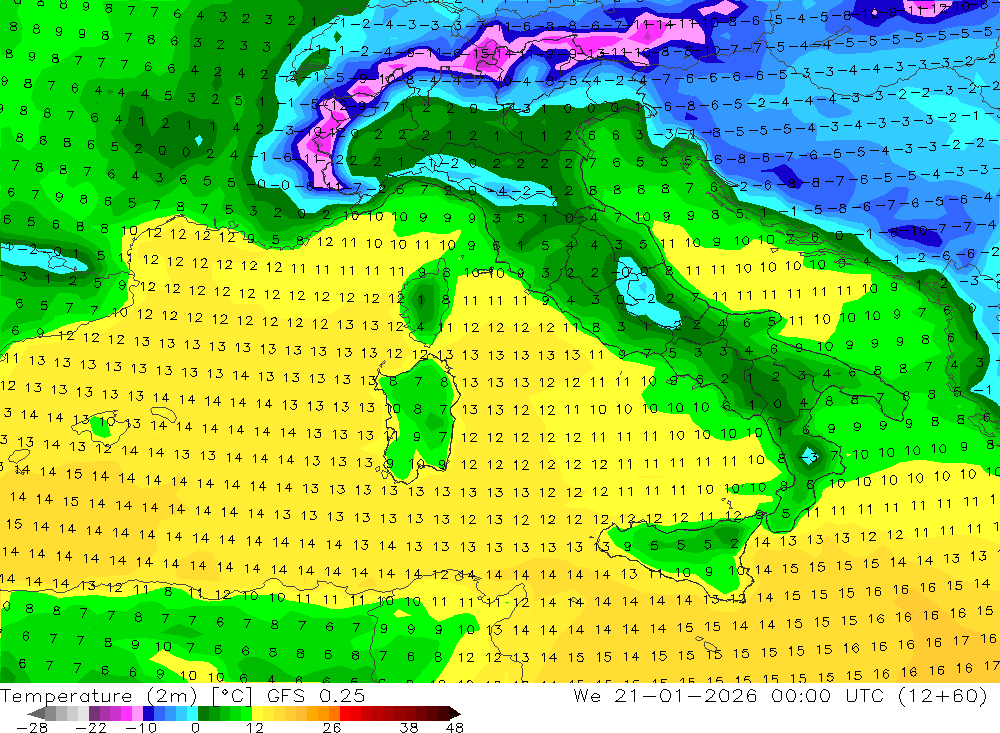The image size is (1000, 733).
Task: Click the "21-01-2026" date text
Action: pos(686,696)
